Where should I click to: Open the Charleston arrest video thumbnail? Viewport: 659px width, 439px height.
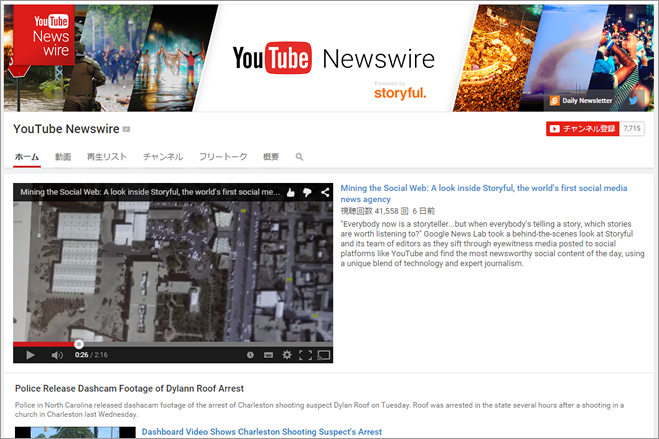[75, 432]
